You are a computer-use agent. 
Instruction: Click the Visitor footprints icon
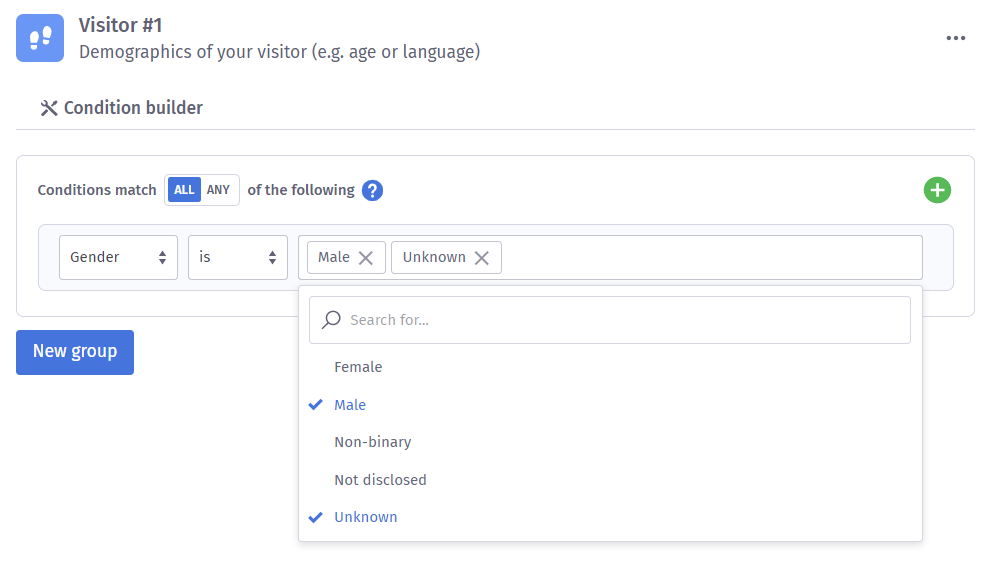(40, 39)
